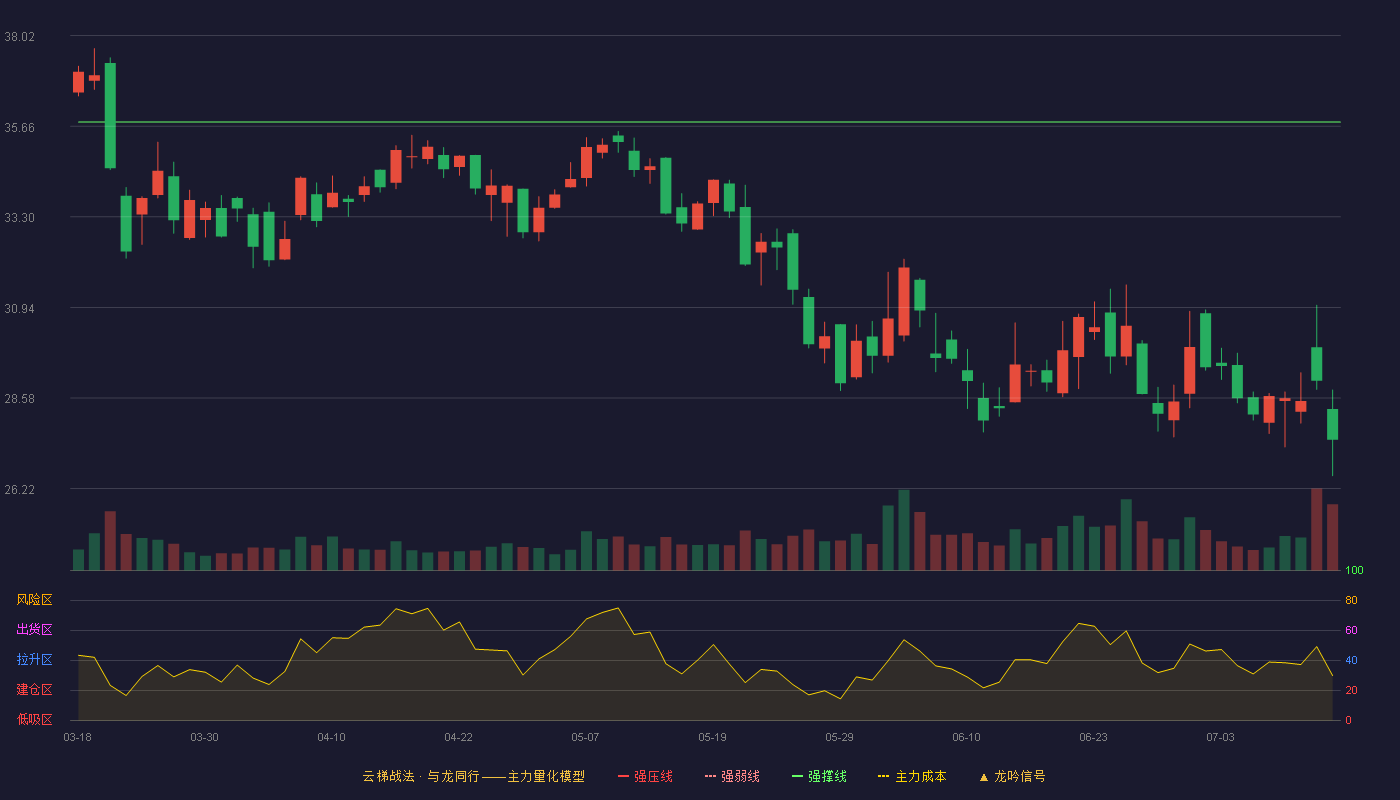1400x800 pixels.
Task: Click the 26.22 price axis label
Action: (19, 490)
